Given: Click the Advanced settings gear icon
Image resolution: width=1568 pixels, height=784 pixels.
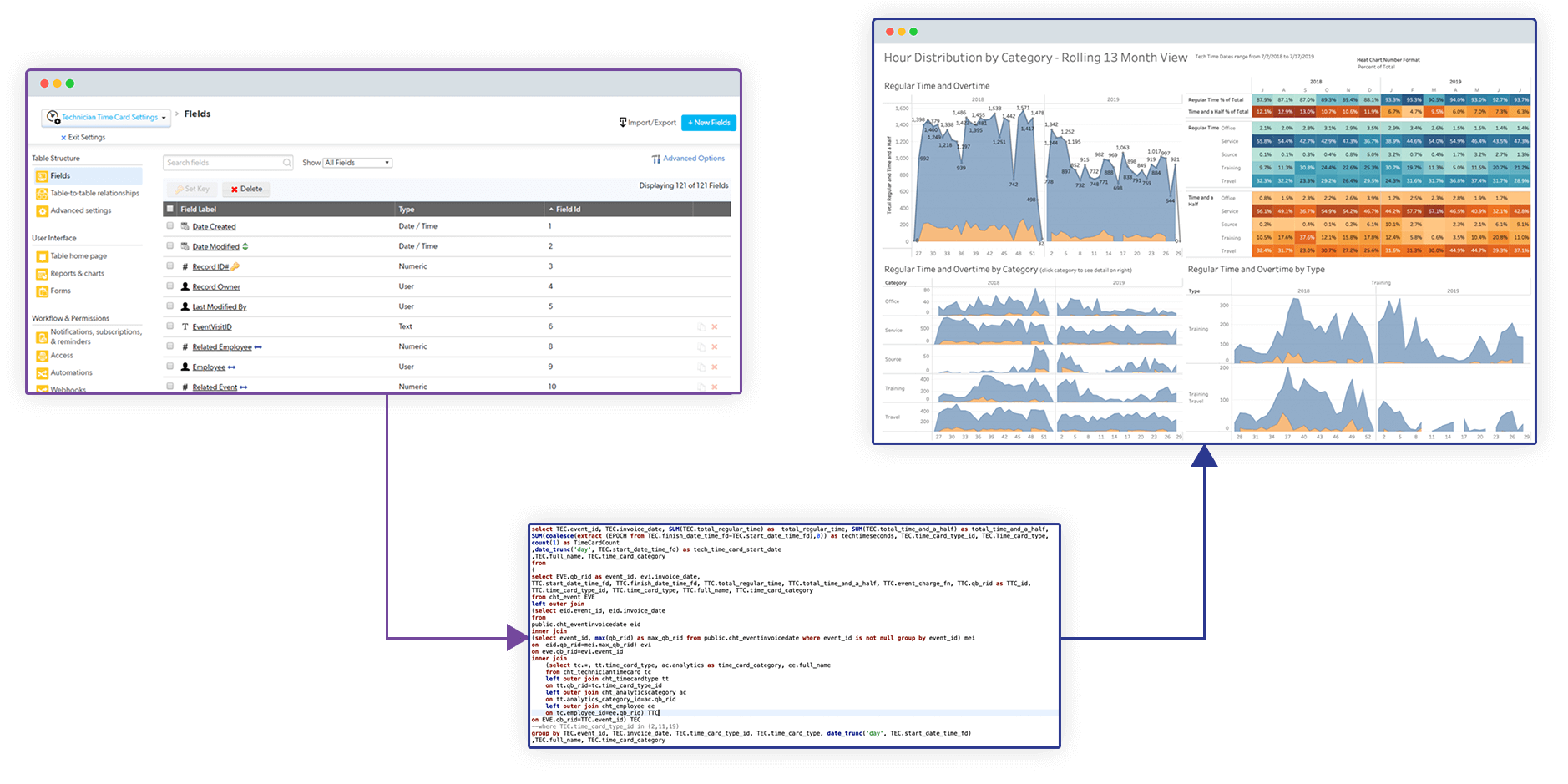Looking at the screenshot, I should point(42,211).
